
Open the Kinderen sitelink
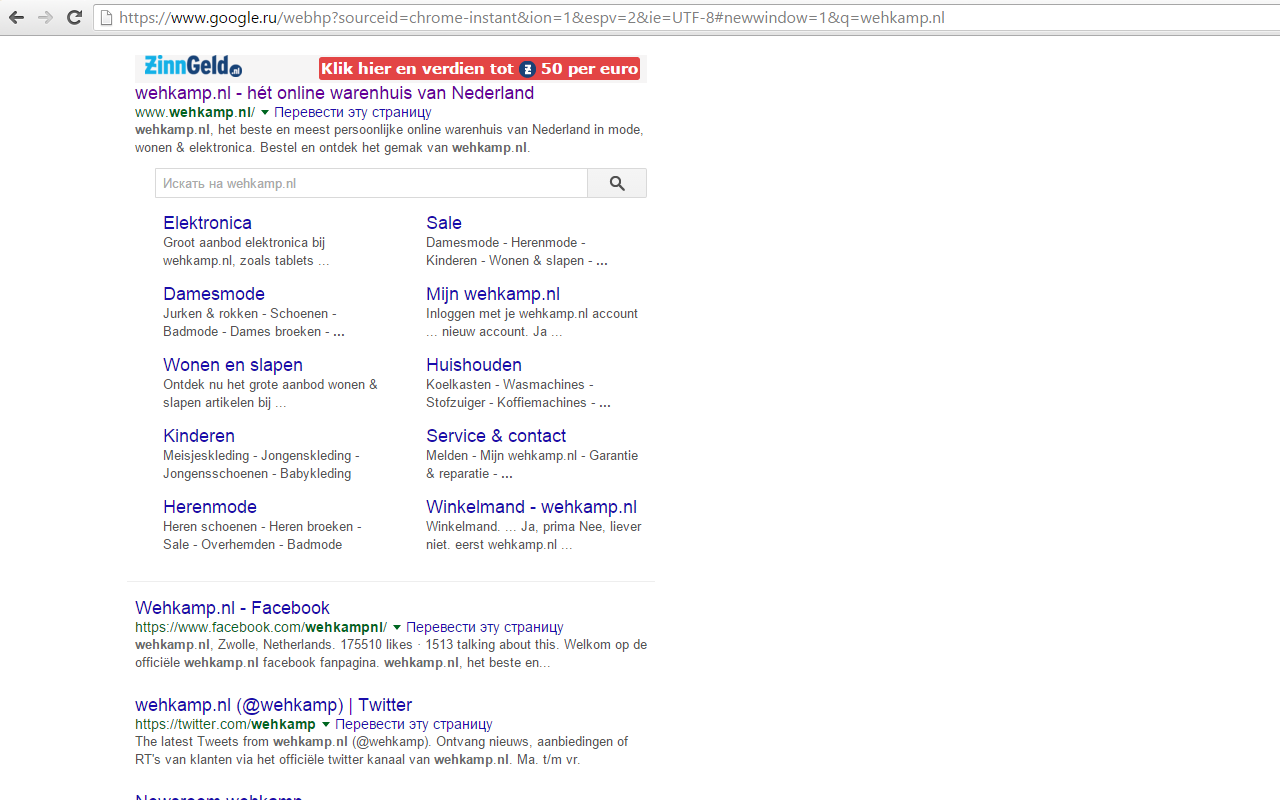tap(199, 436)
